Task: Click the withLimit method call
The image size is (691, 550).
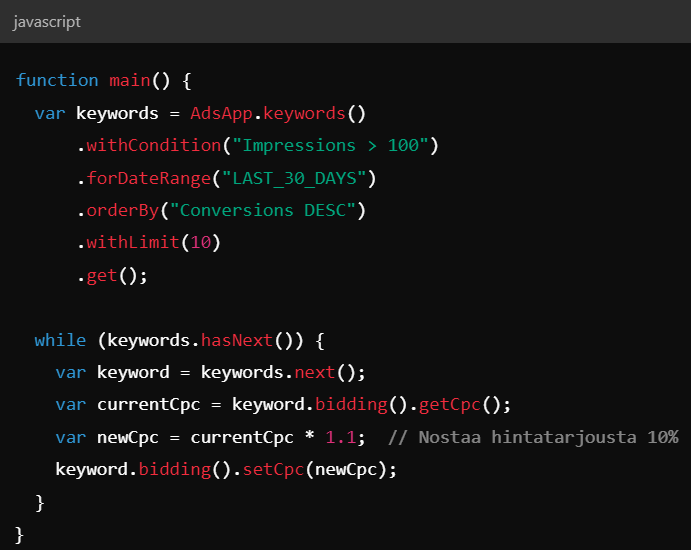Action: pyautogui.click(x=133, y=243)
